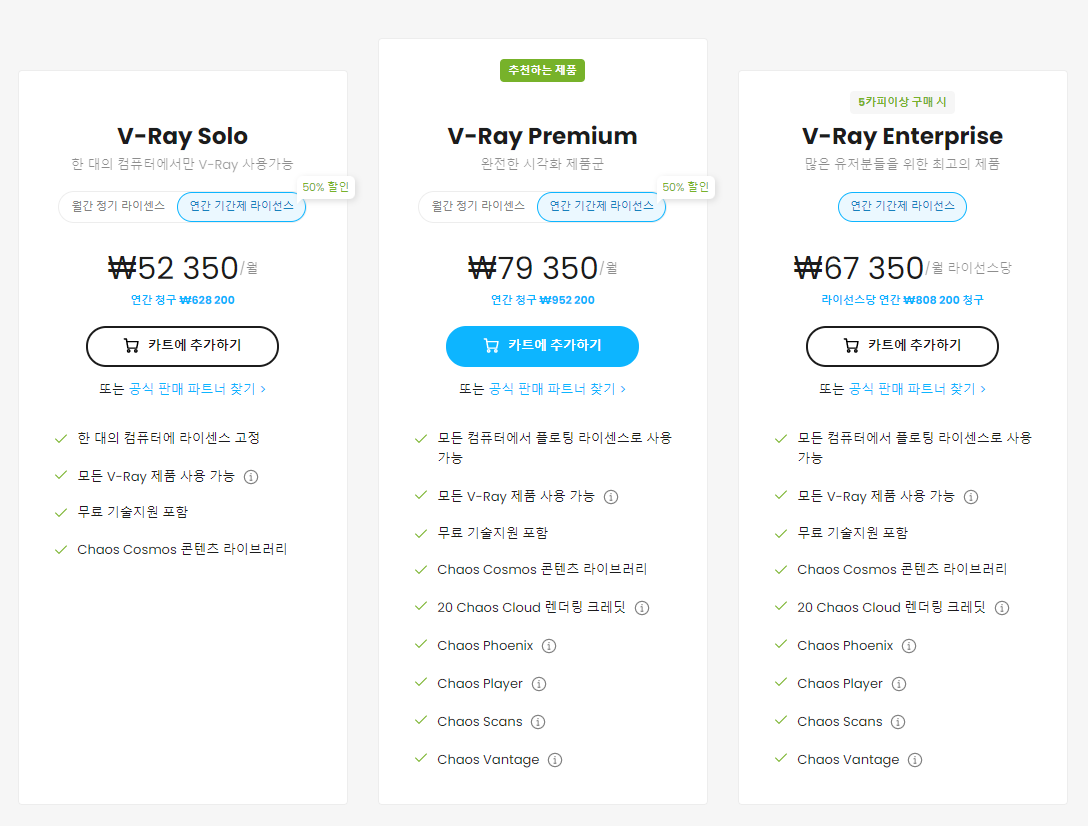Viewport: 1088px width, 826px height.
Task: Click info icon for Premium 20 Chaos Cloud credits
Action: point(642,608)
